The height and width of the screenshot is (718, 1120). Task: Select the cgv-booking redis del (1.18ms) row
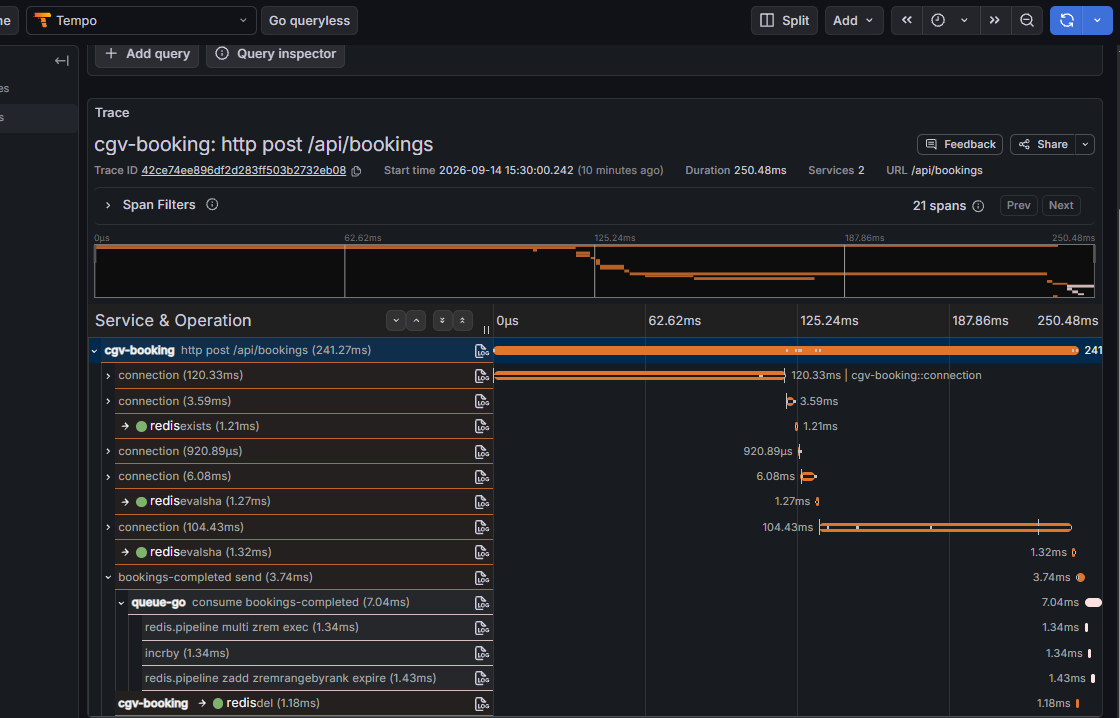(304, 704)
